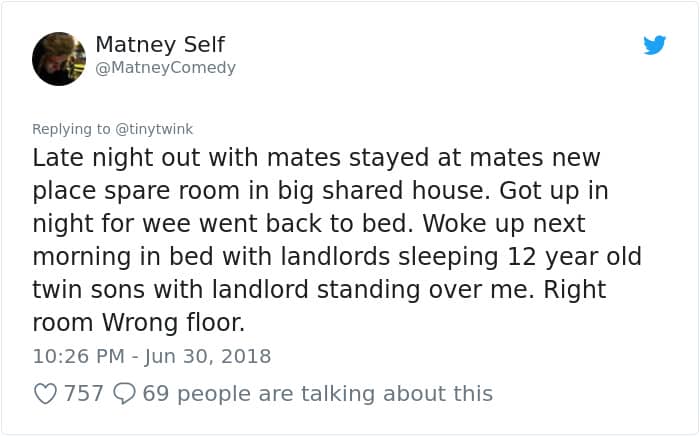Click tweet line starting "place spare room"

click(320, 191)
